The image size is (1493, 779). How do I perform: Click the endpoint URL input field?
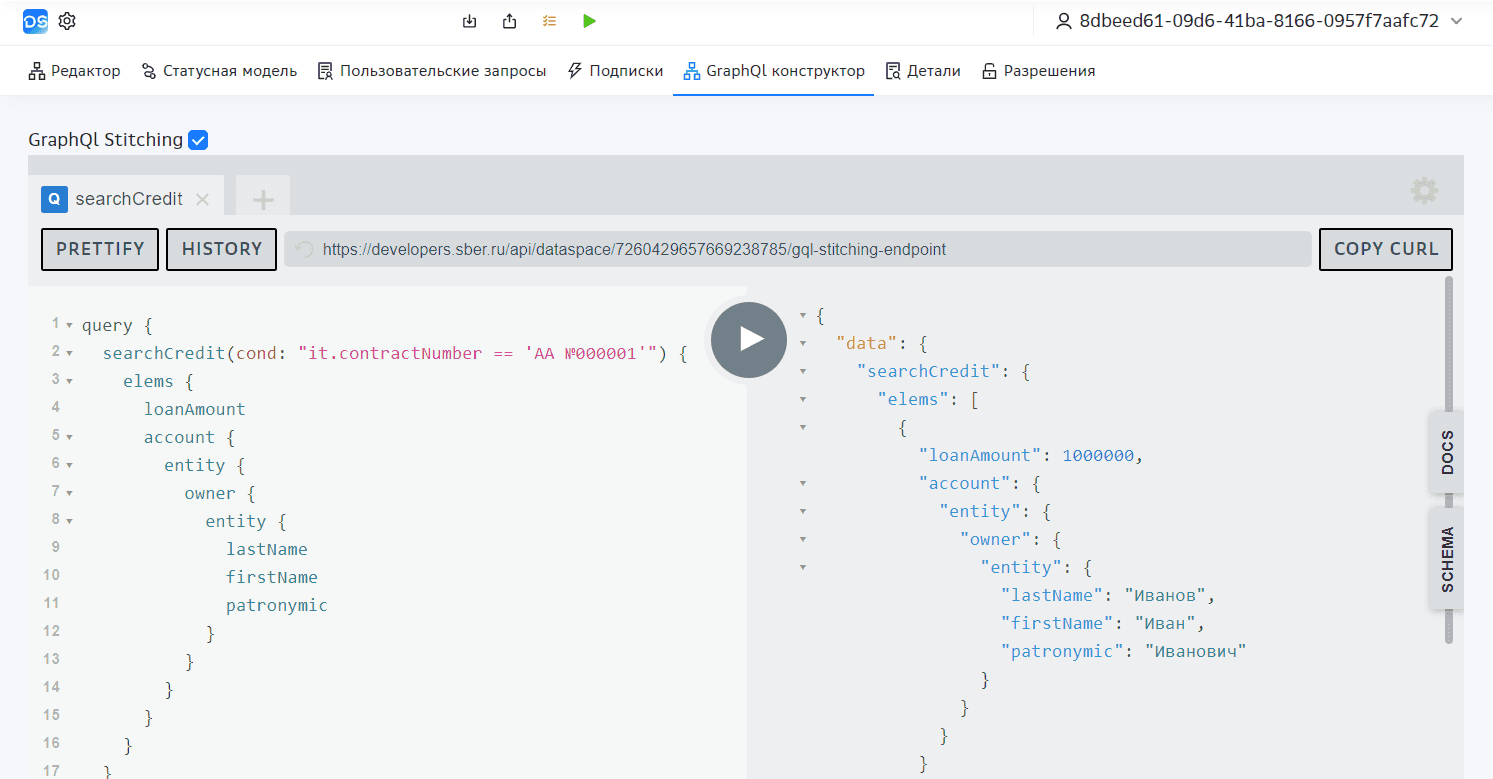click(798, 249)
